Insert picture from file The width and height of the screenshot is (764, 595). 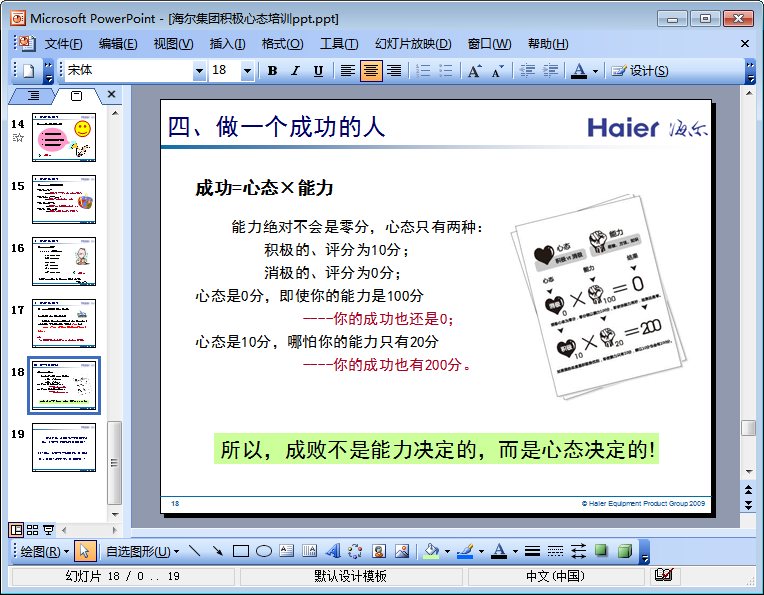(x=402, y=551)
